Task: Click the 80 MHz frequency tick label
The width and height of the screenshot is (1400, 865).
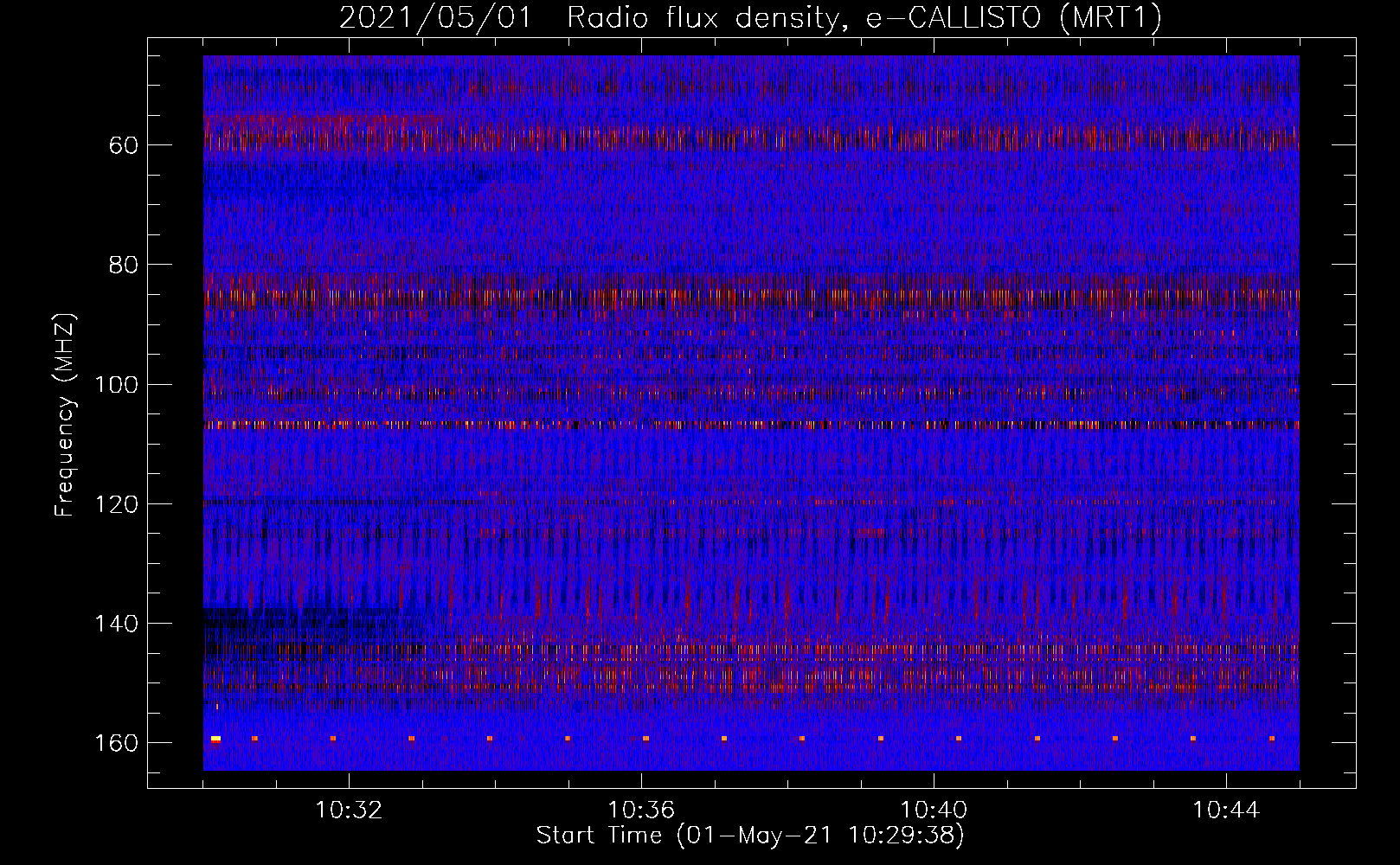Action: click(x=124, y=265)
